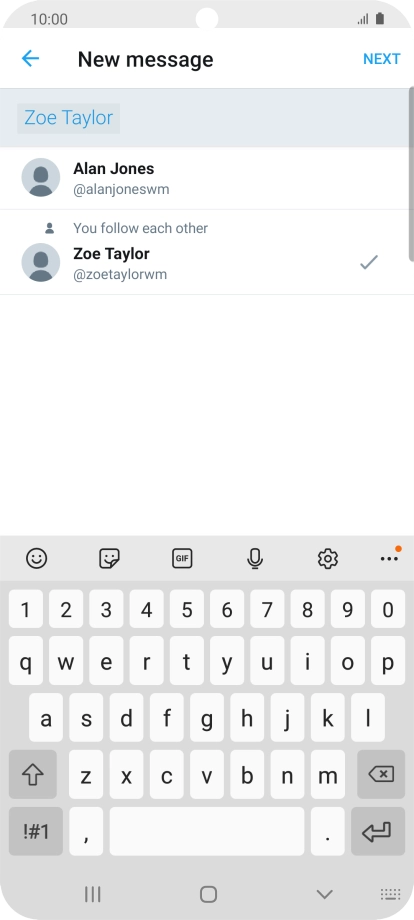
Task: Open Alan Jones profile avatar
Action: click(40, 177)
